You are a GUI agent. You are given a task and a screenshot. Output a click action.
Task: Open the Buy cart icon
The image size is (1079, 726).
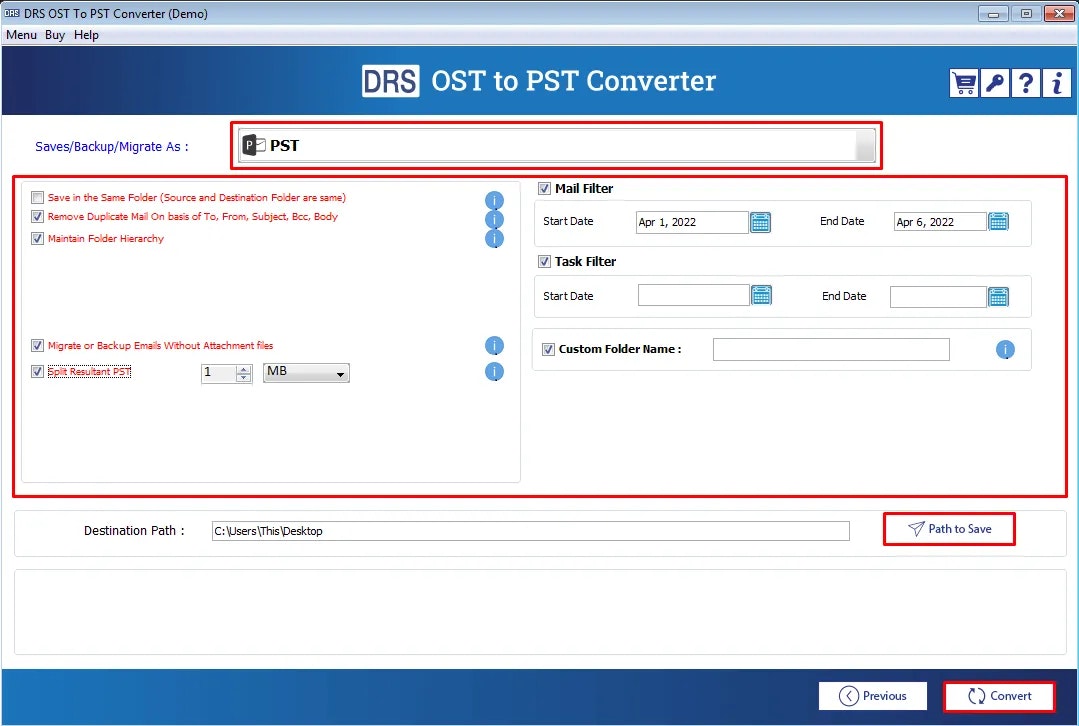point(963,83)
